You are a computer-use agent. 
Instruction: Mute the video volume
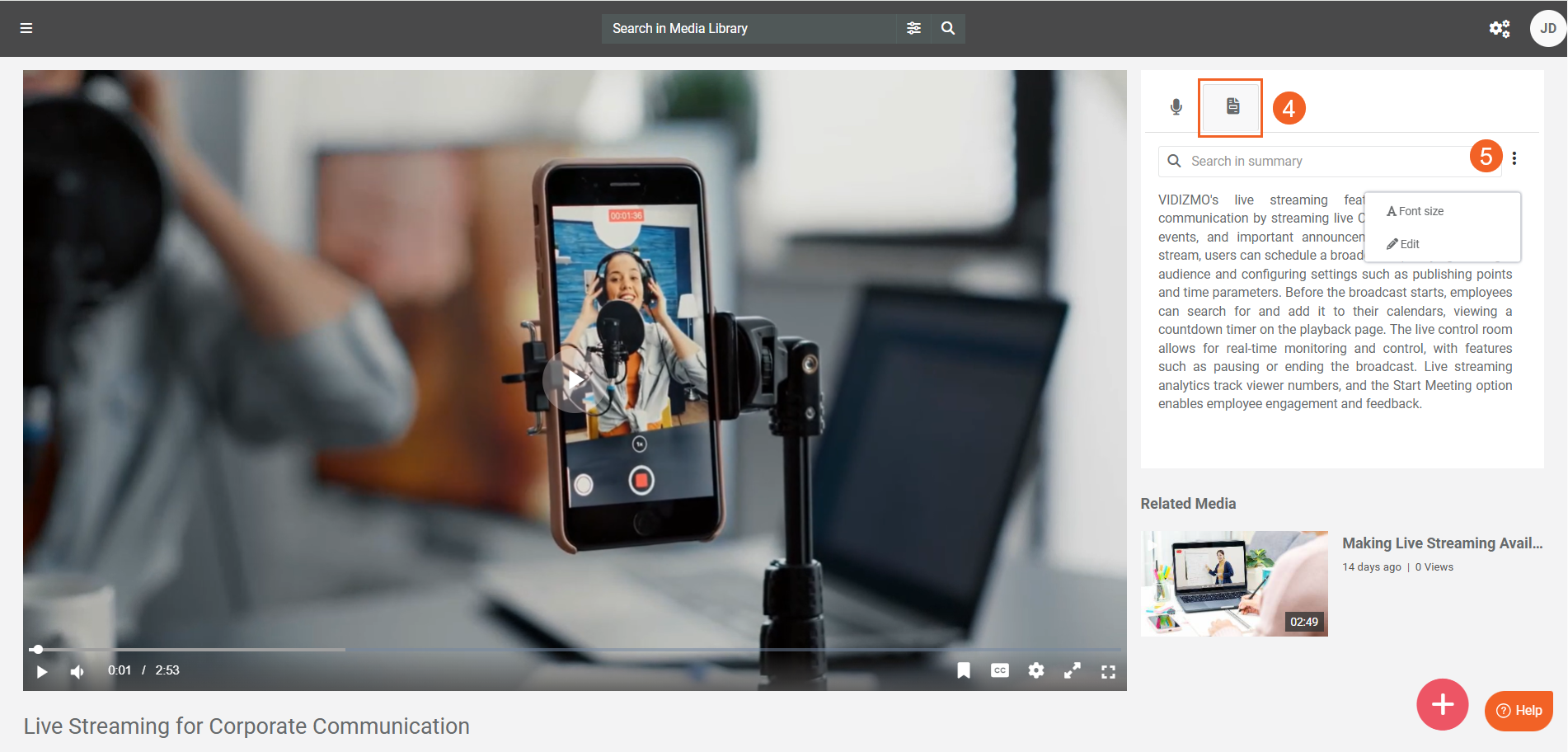77,671
